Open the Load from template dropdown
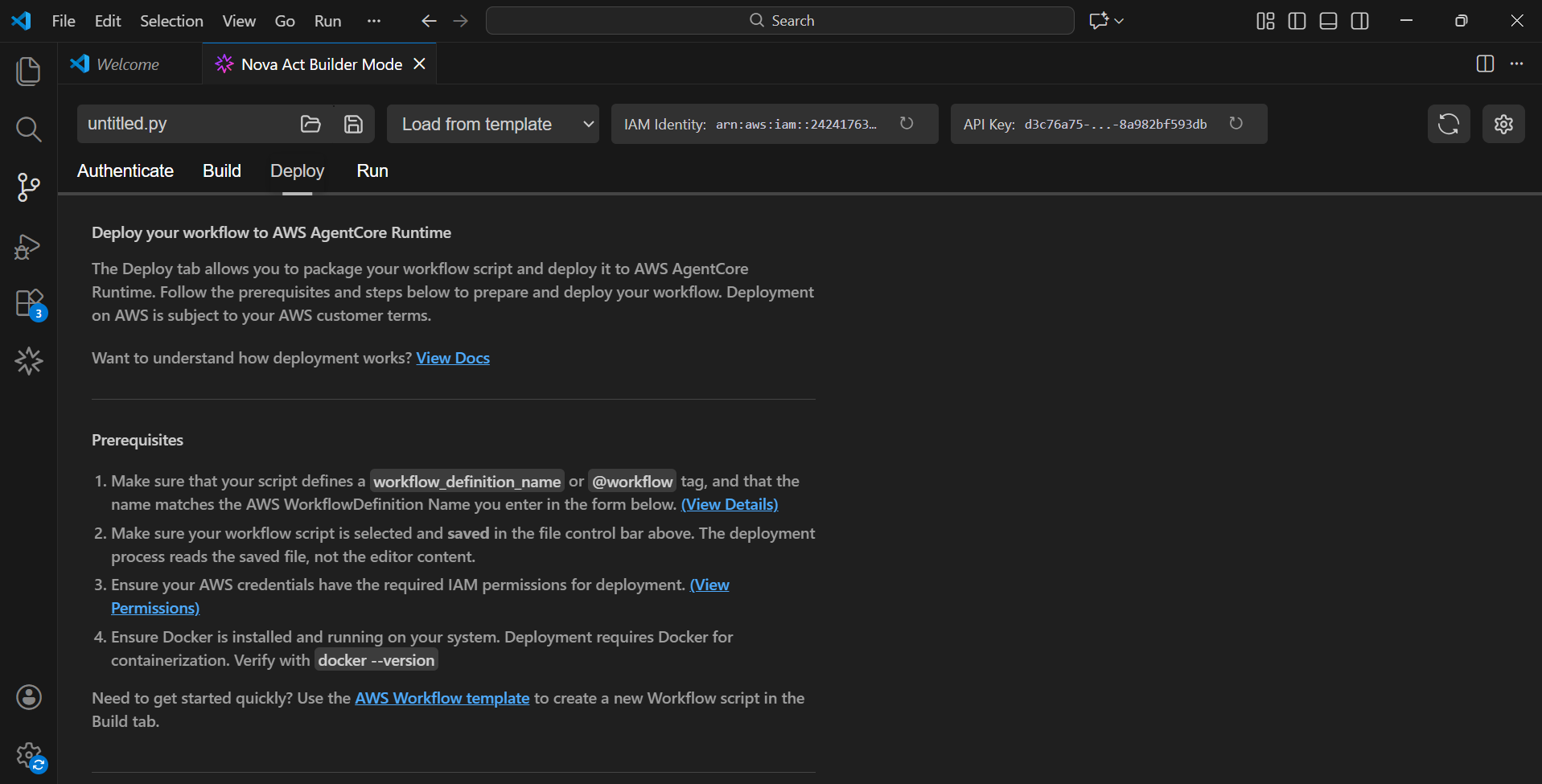This screenshot has width=1542, height=784. click(492, 124)
